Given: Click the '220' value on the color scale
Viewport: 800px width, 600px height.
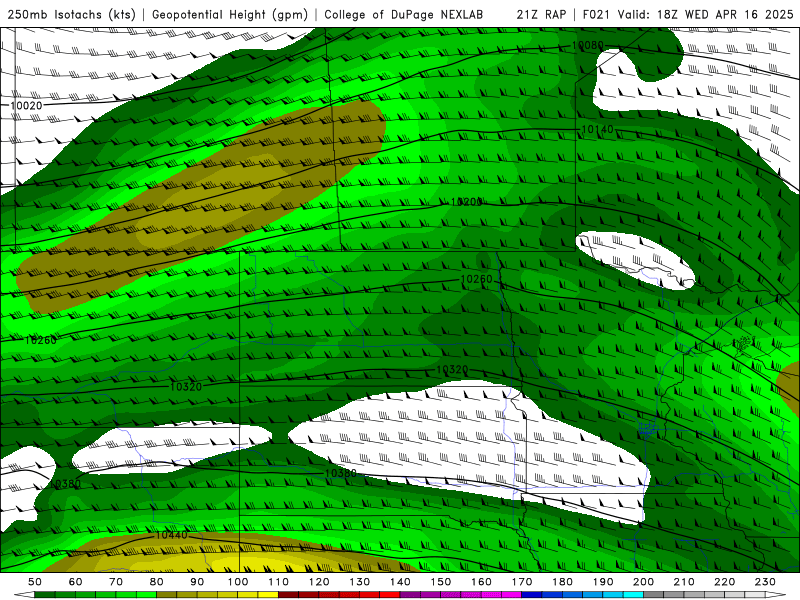Looking at the screenshot, I should (x=725, y=582).
